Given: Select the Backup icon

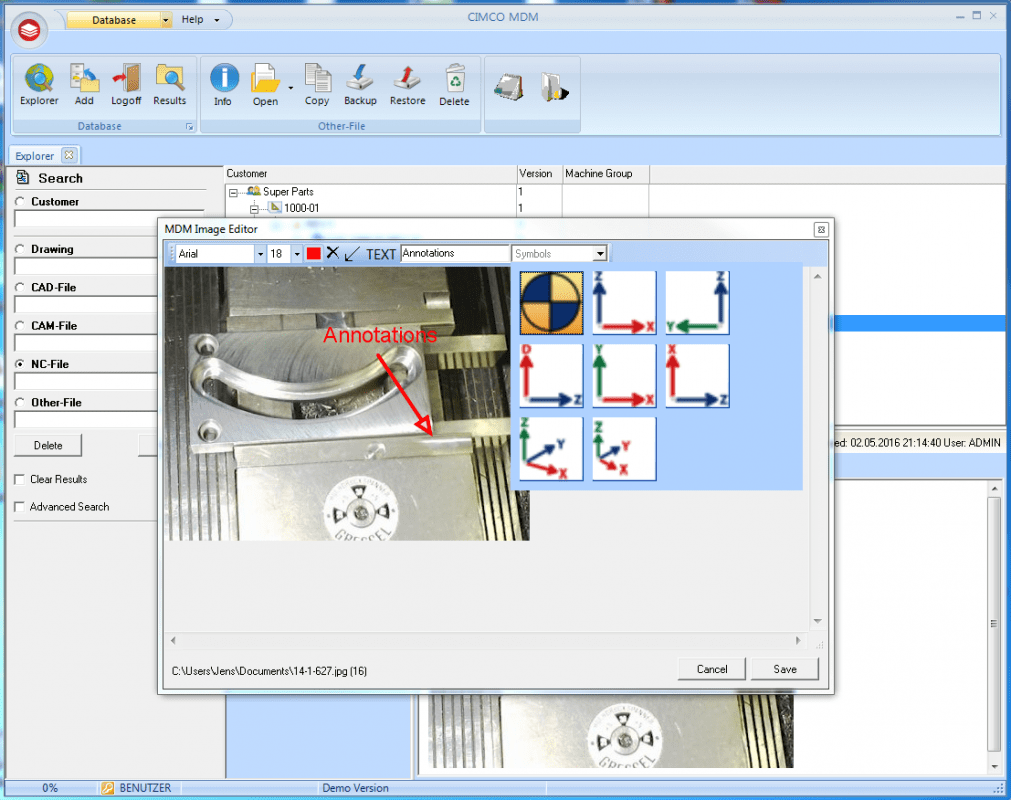Looking at the screenshot, I should (359, 85).
